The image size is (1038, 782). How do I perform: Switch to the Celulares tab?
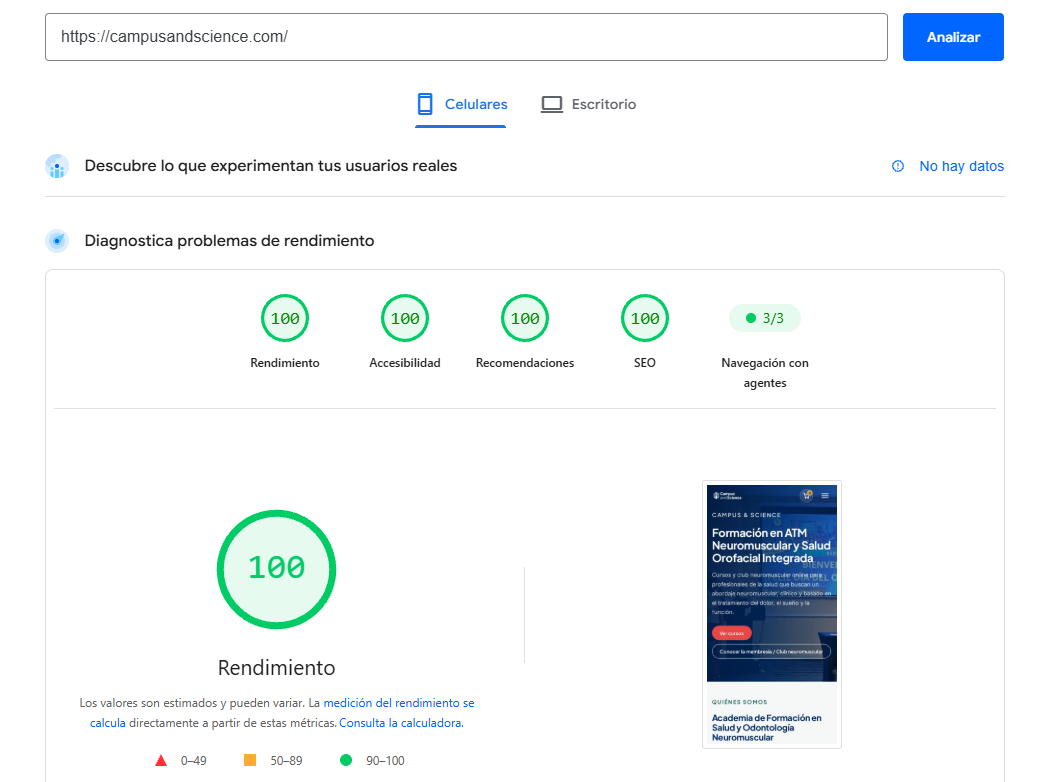coord(461,105)
